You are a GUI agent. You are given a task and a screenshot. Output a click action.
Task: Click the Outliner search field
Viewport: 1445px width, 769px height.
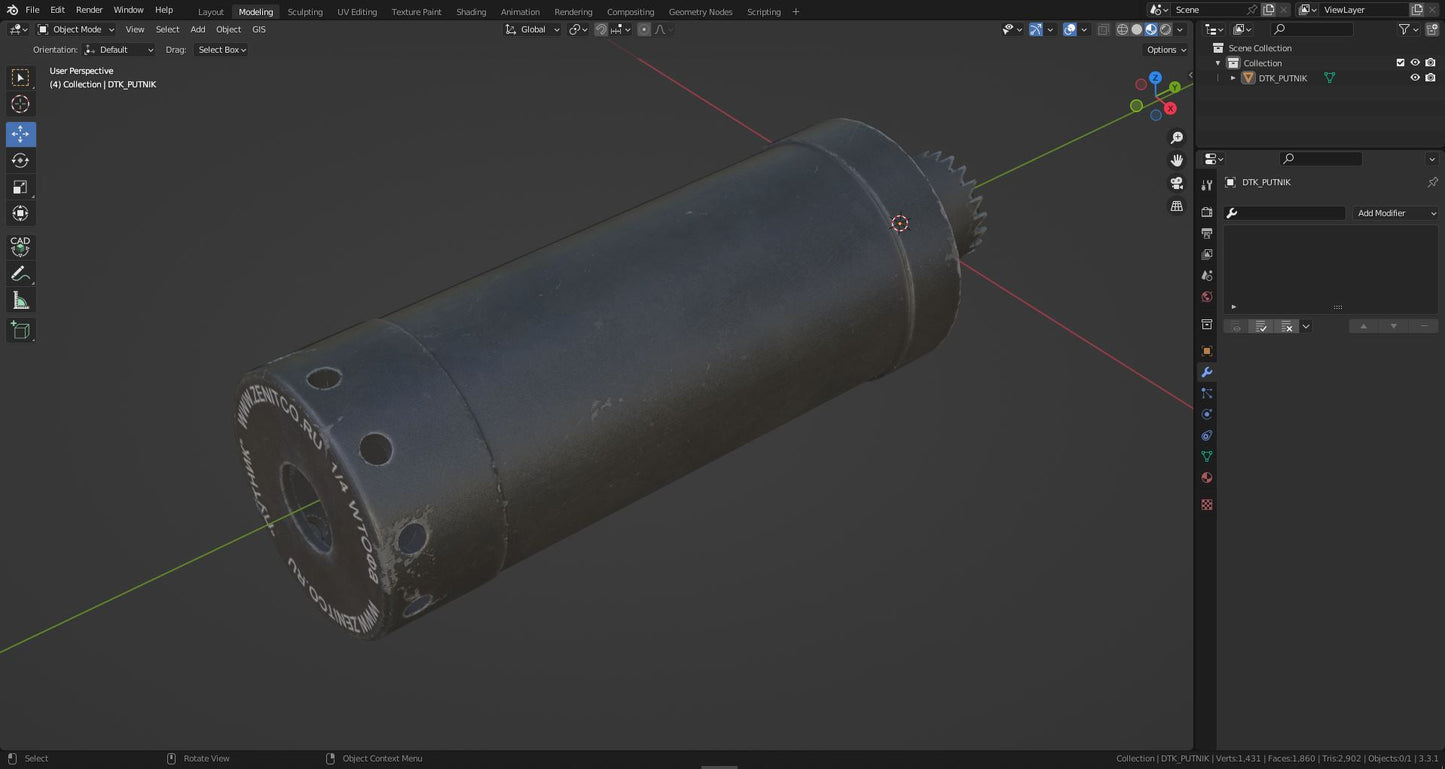(1313, 29)
